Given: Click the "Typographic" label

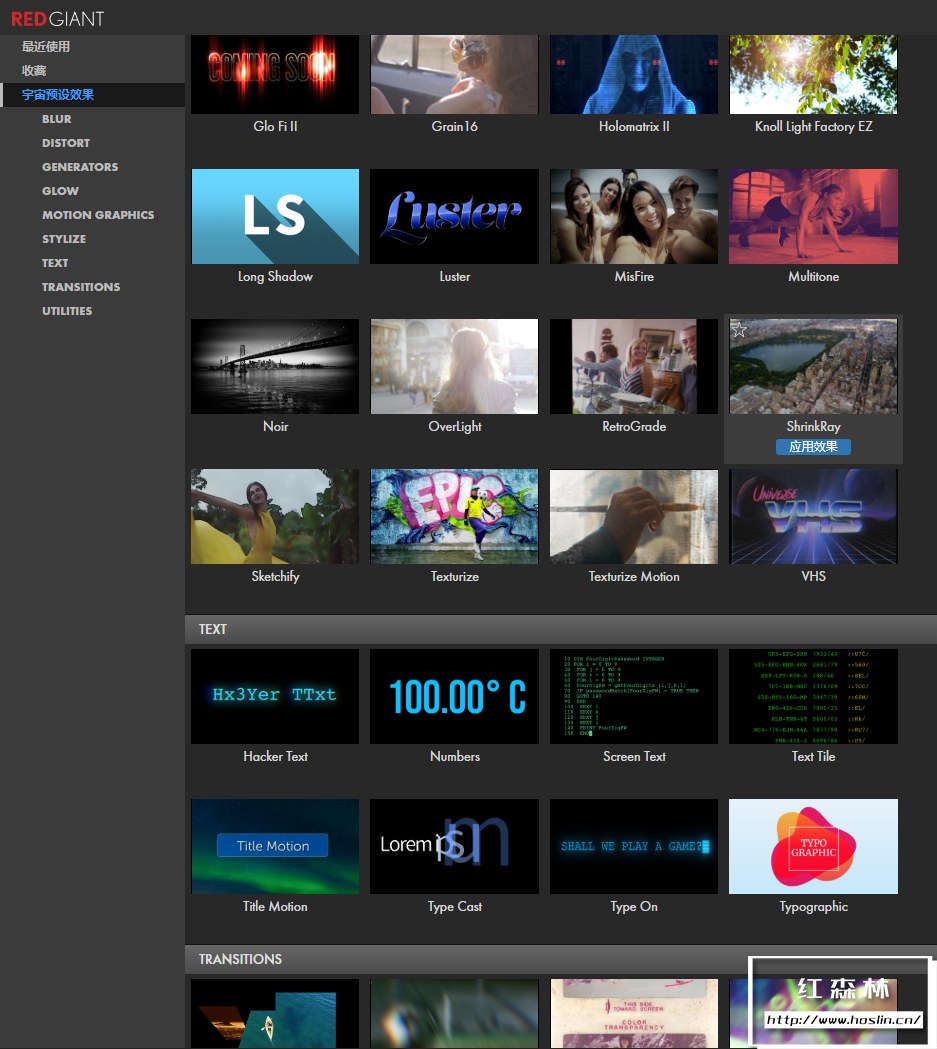Looking at the screenshot, I should [813, 907].
